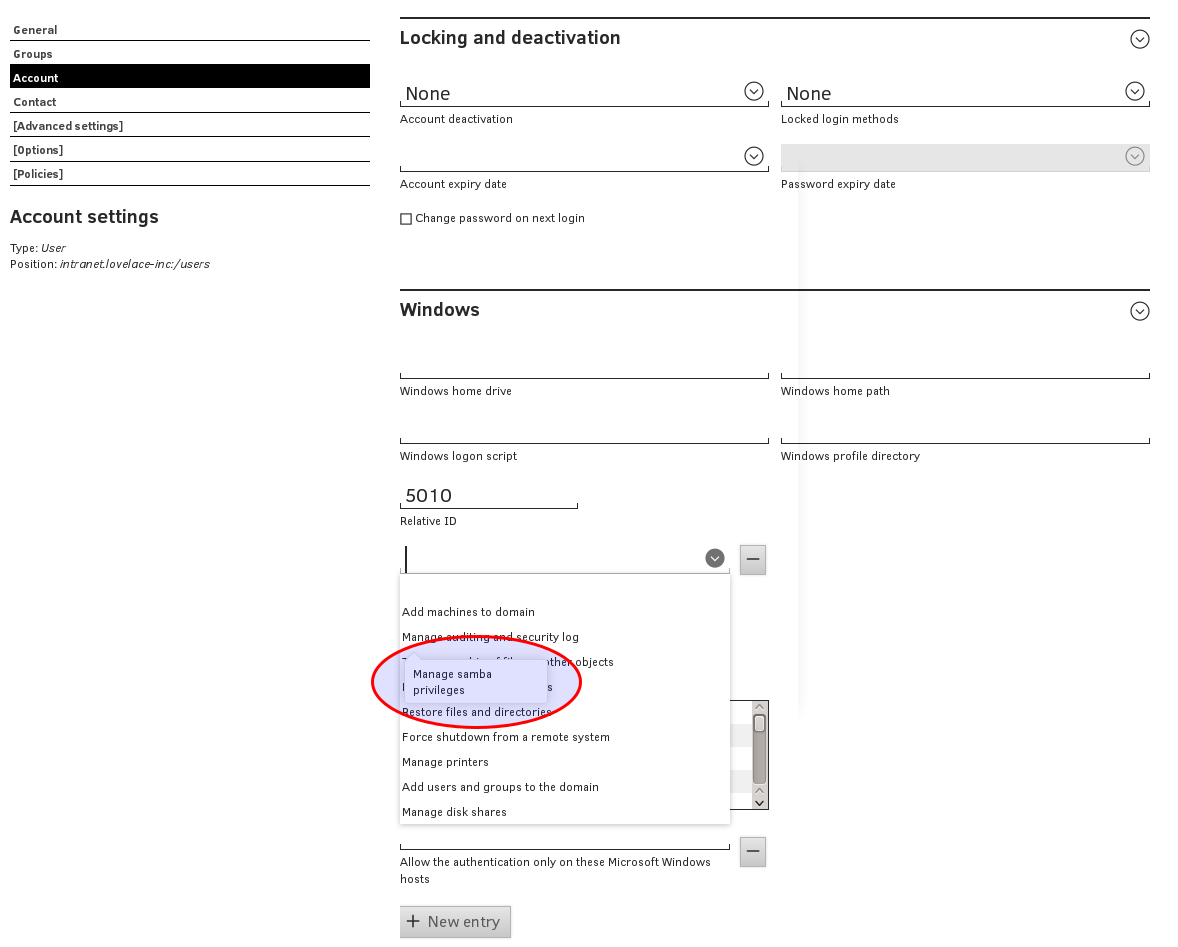Click the scrollbar down arrow in the list box

pos(759,801)
